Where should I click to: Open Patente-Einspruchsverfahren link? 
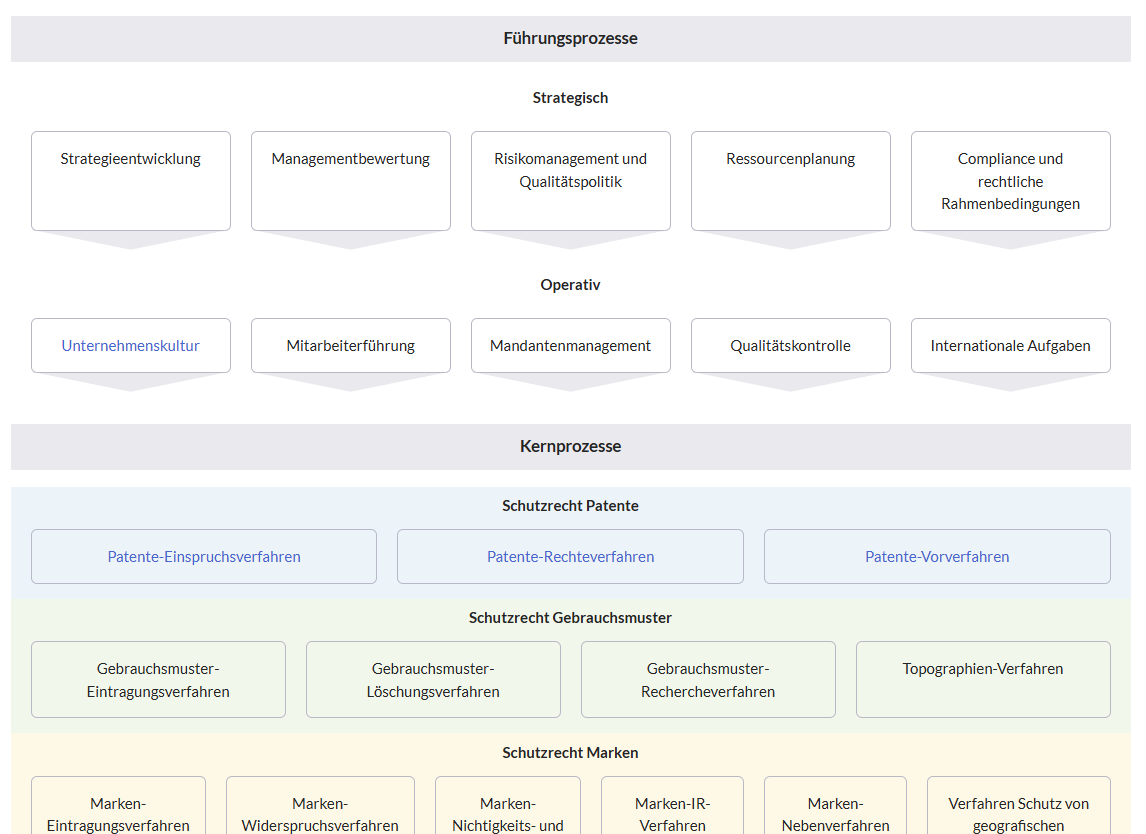click(x=204, y=557)
